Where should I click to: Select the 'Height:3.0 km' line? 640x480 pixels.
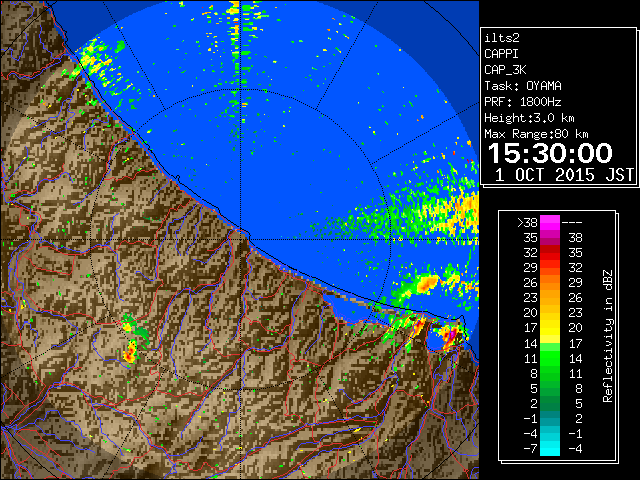pyautogui.click(x=529, y=118)
